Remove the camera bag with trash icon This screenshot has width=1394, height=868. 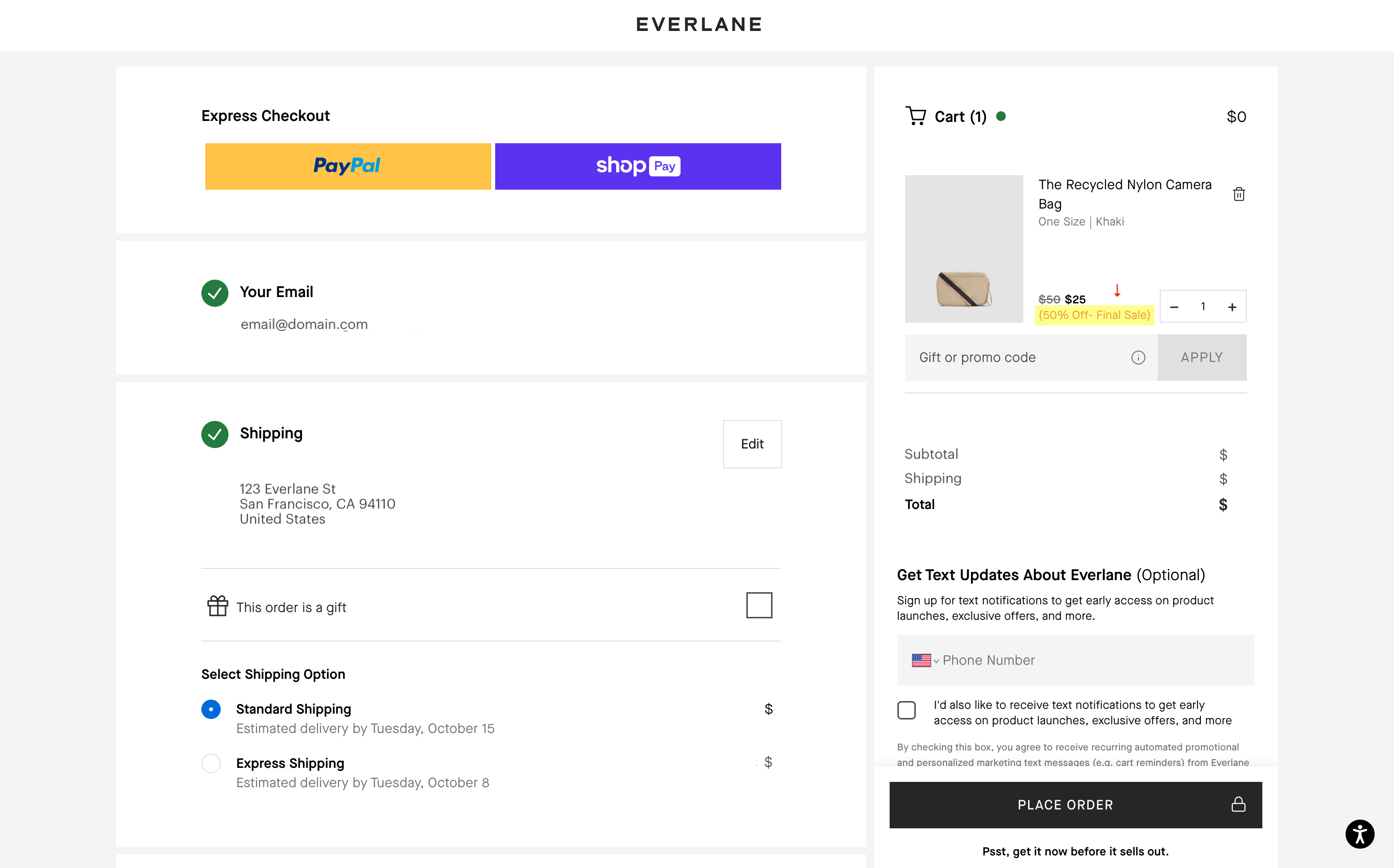[x=1239, y=195]
